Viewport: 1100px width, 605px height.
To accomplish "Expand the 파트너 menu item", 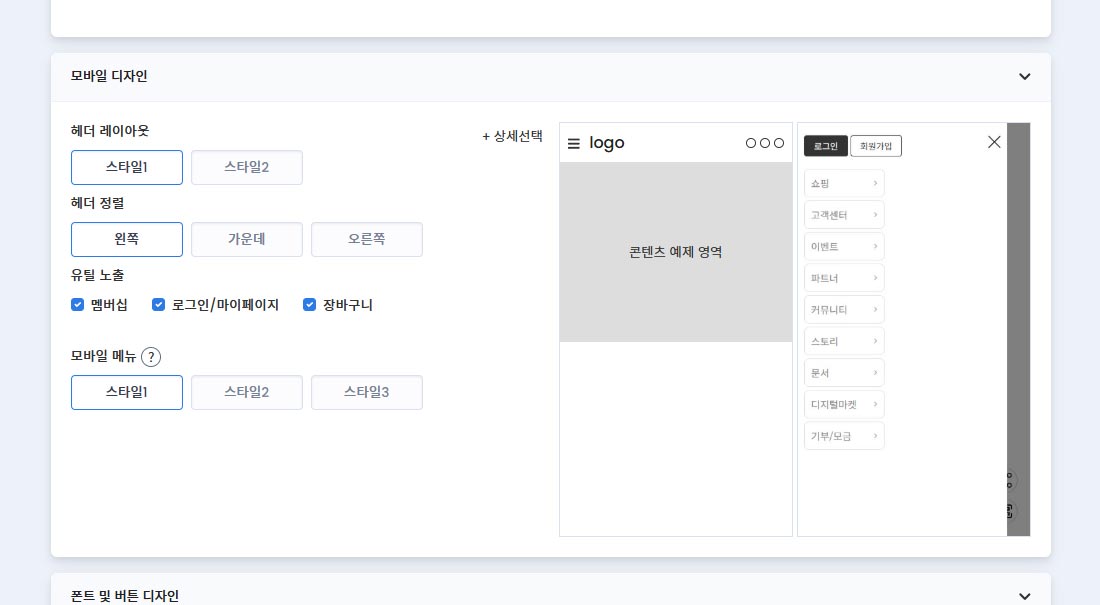I will click(844, 278).
